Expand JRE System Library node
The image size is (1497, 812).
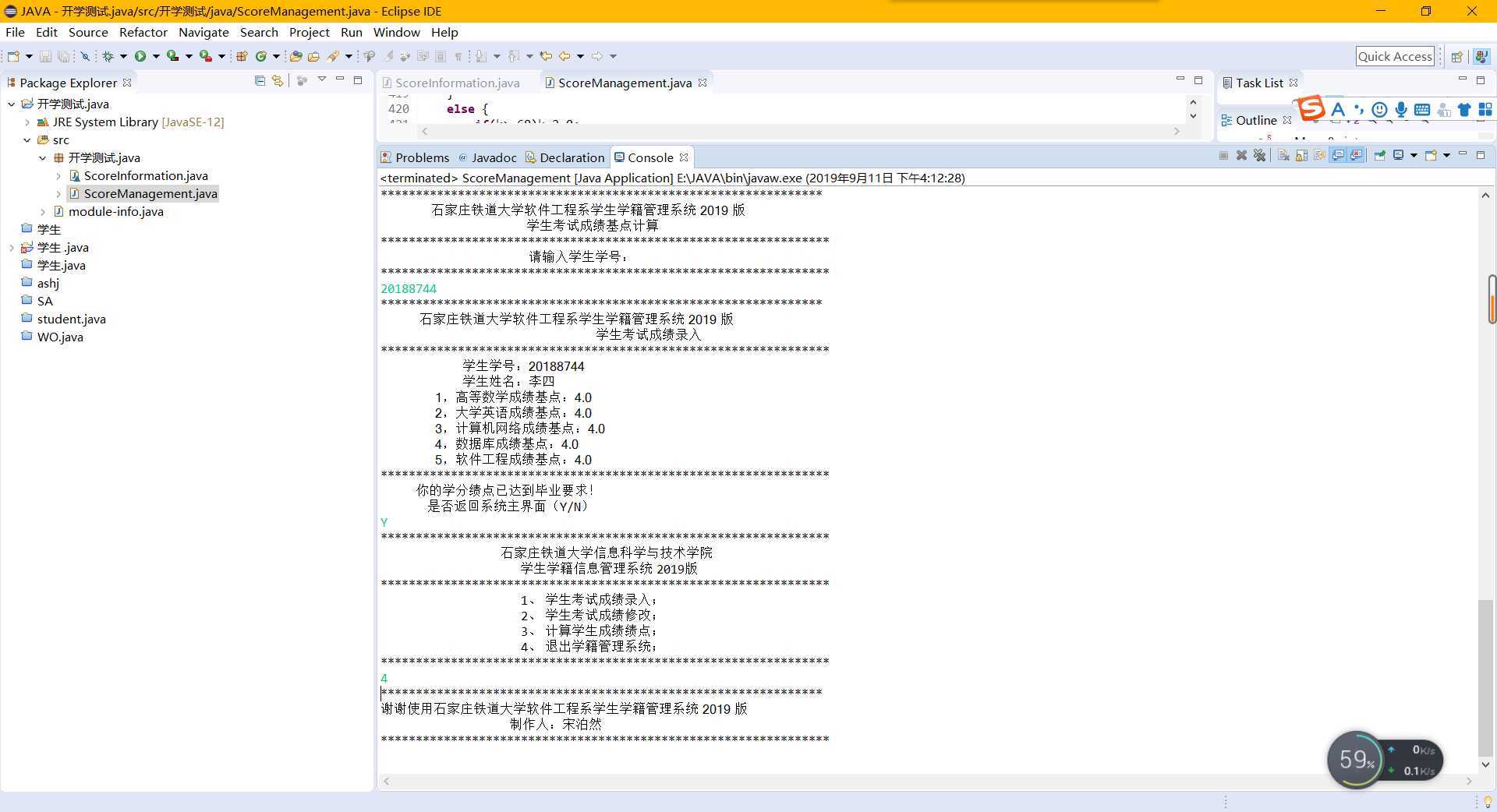27,122
